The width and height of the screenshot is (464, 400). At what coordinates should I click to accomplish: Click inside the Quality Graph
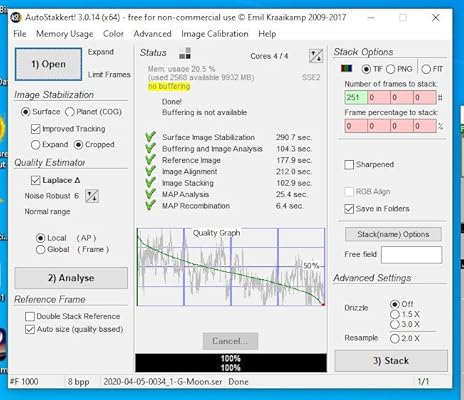coord(231,267)
